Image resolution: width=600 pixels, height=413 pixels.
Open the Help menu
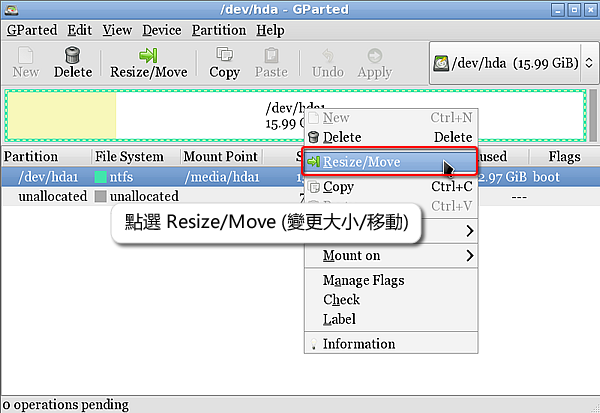pos(270,30)
